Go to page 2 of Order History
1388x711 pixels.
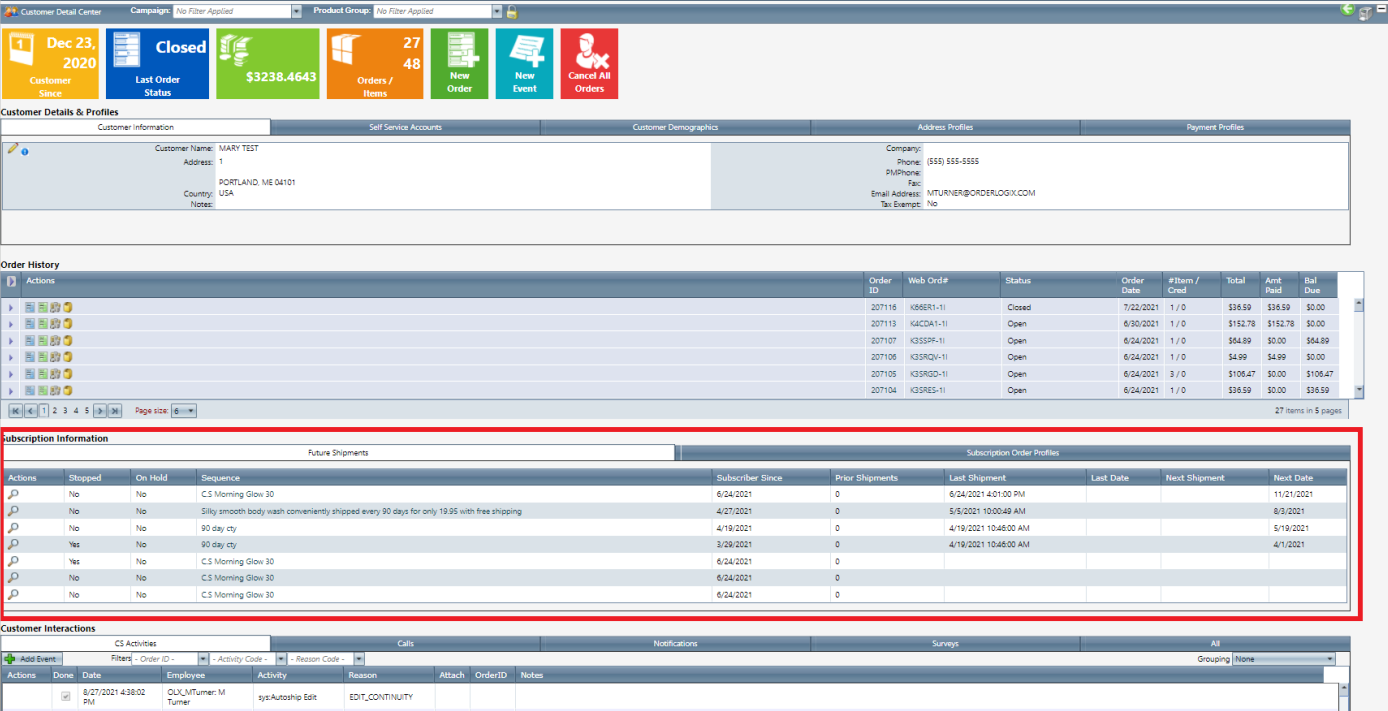(x=54, y=411)
